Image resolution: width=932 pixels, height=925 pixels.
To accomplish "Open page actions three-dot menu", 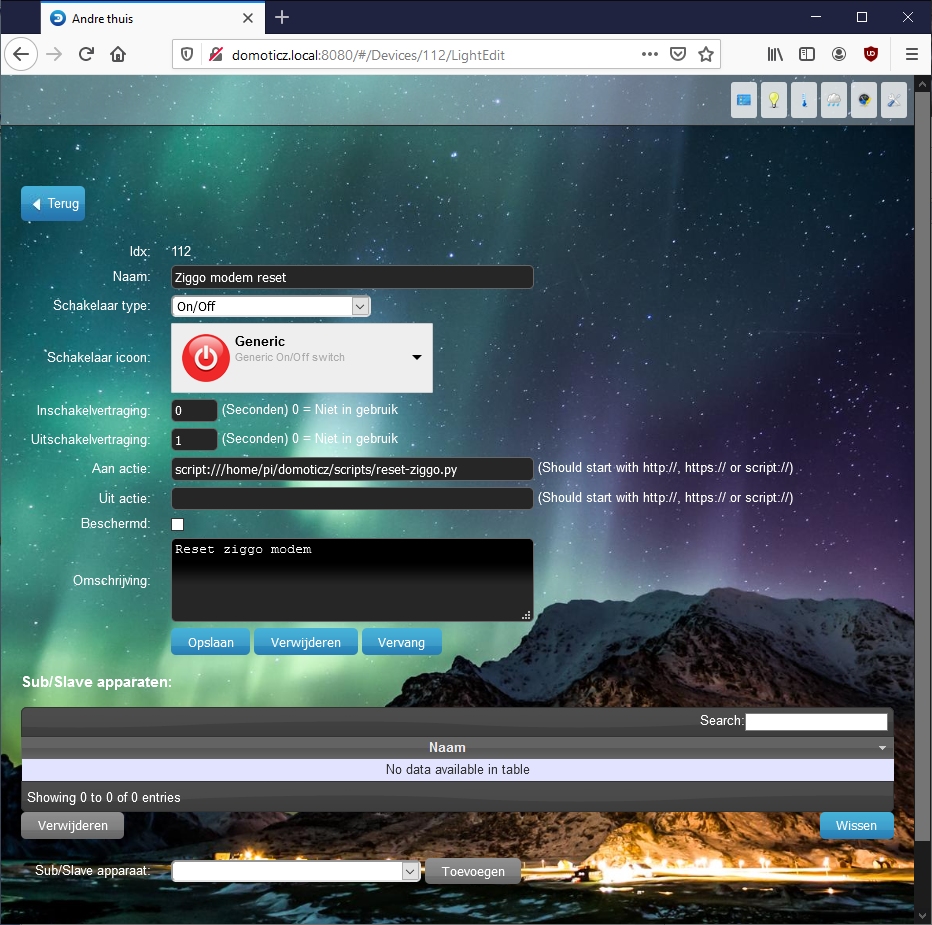I will point(650,55).
